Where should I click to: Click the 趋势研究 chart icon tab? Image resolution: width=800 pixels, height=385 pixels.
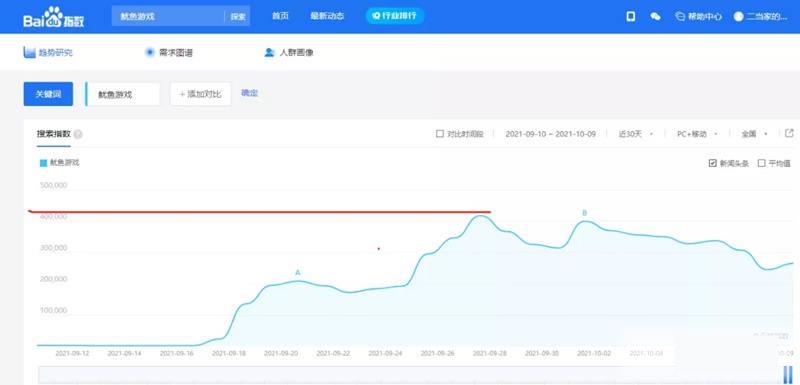tap(48, 52)
